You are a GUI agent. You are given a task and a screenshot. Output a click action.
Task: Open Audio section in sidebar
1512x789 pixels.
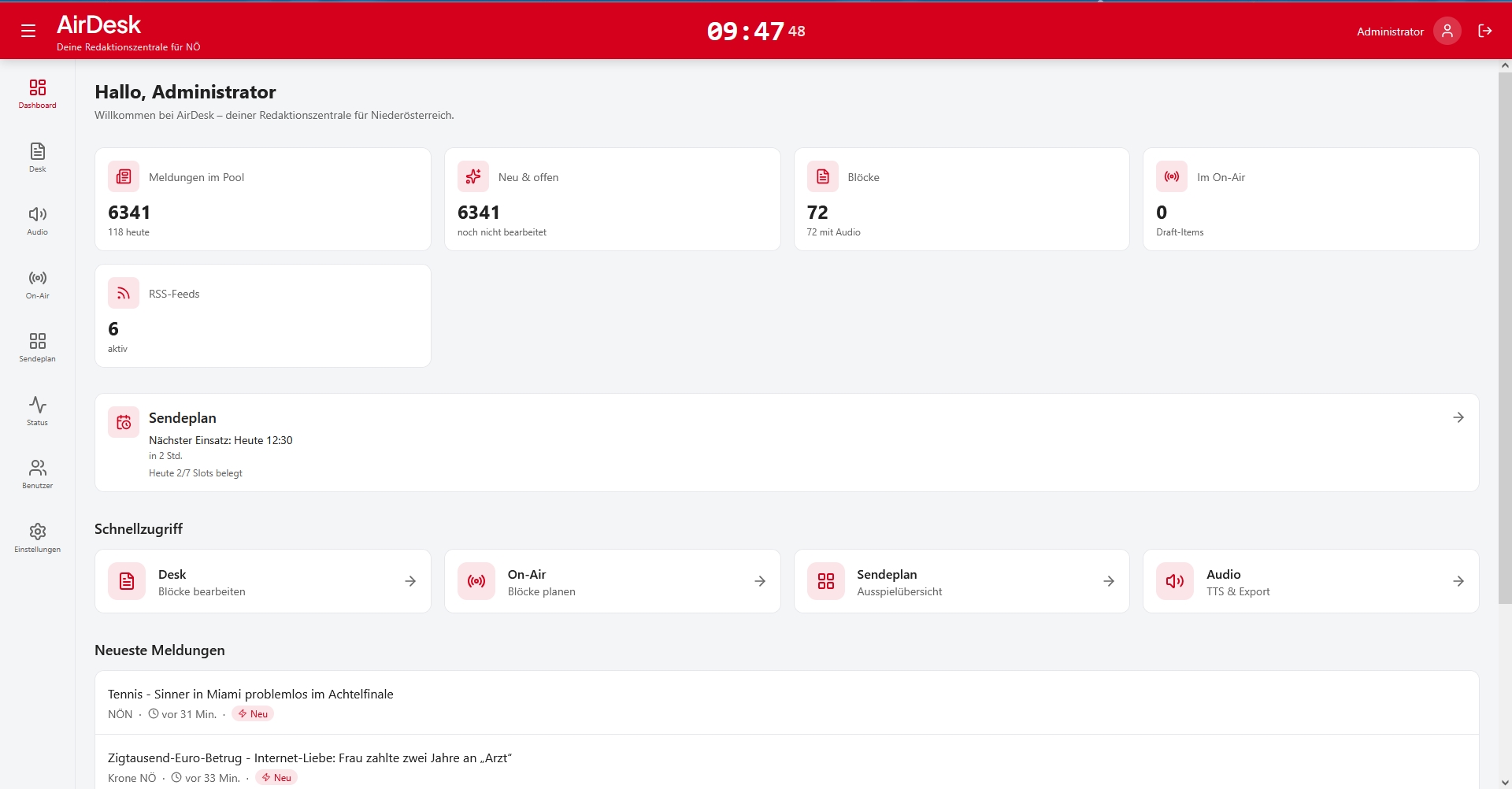[37, 220]
